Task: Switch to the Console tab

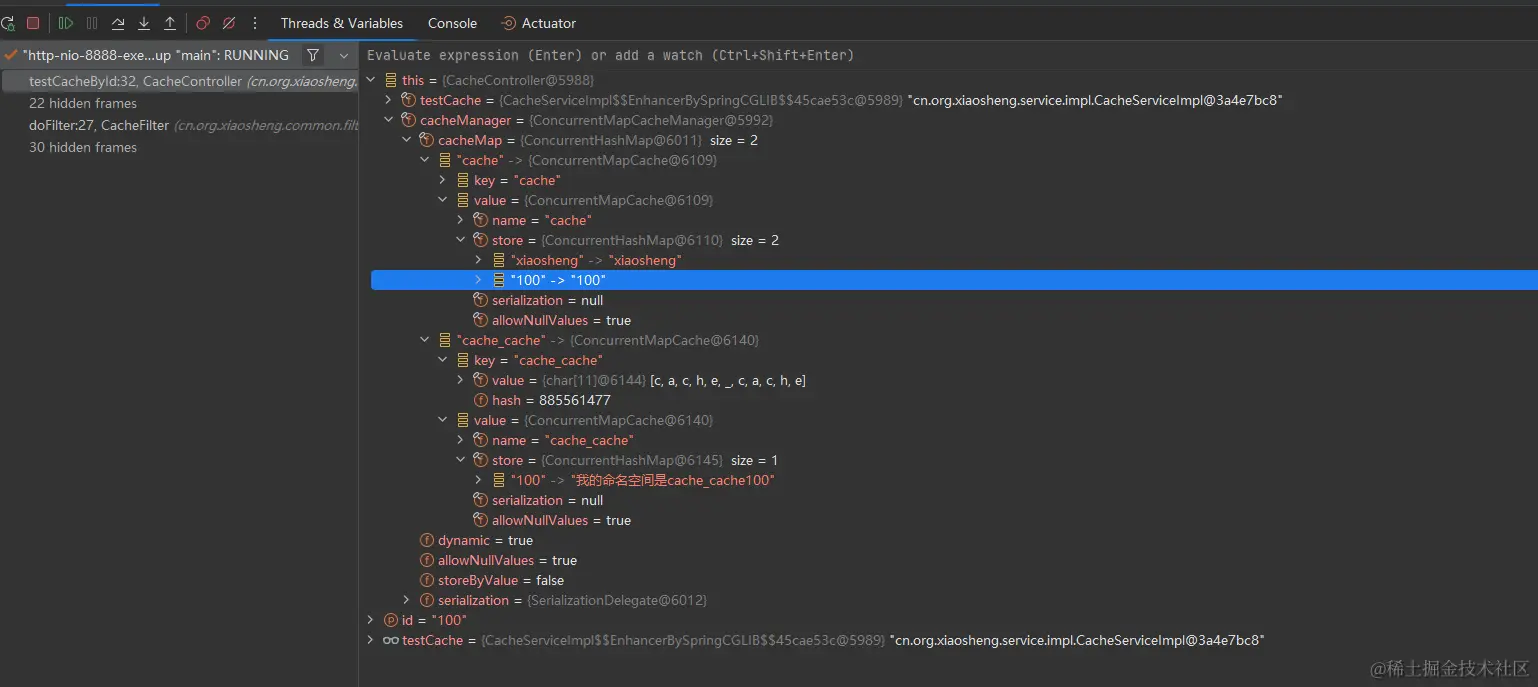Action: click(x=452, y=23)
